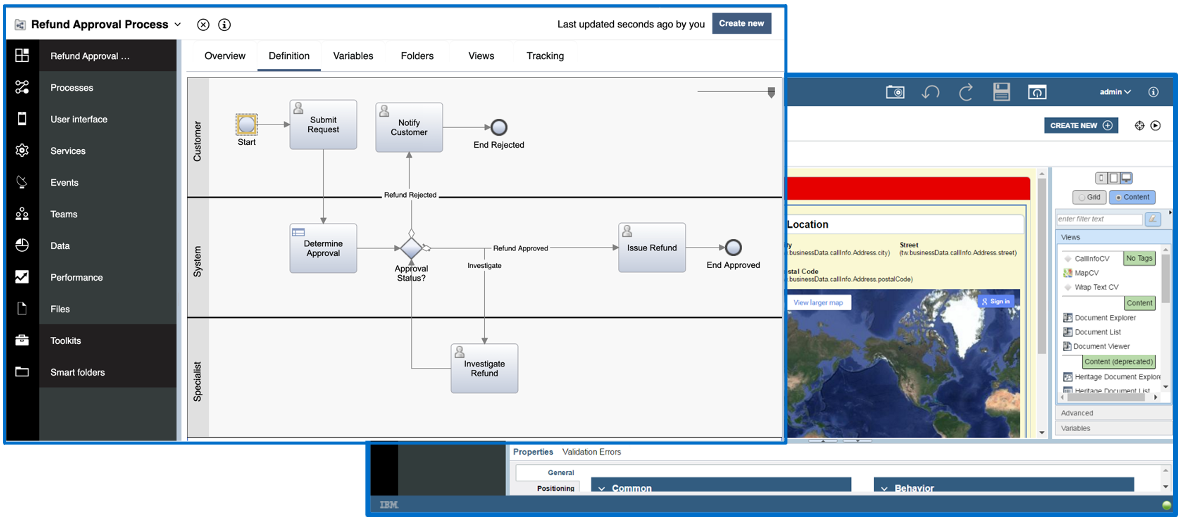Click the Toolkits briefcase icon
The height and width of the screenshot is (517, 1182).
(x=22, y=341)
